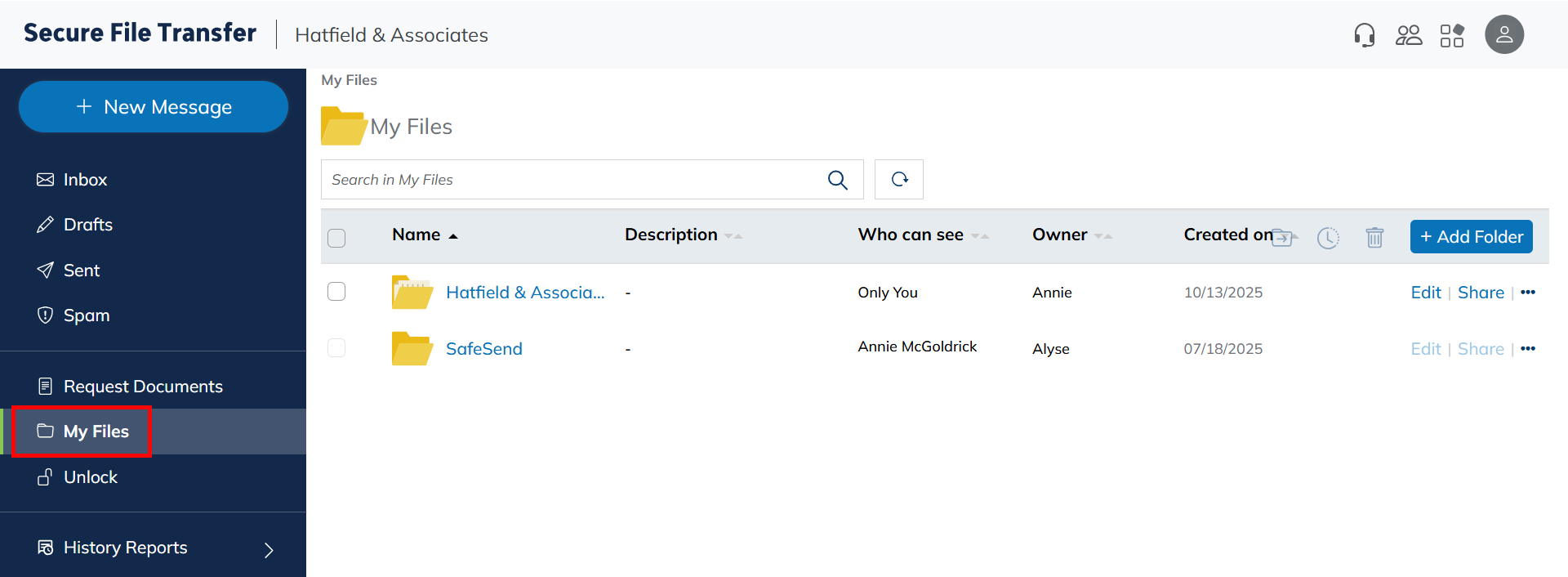Image resolution: width=1568 pixels, height=577 pixels.
Task: Open Request Documents in sidebar
Action: pyautogui.click(x=143, y=387)
